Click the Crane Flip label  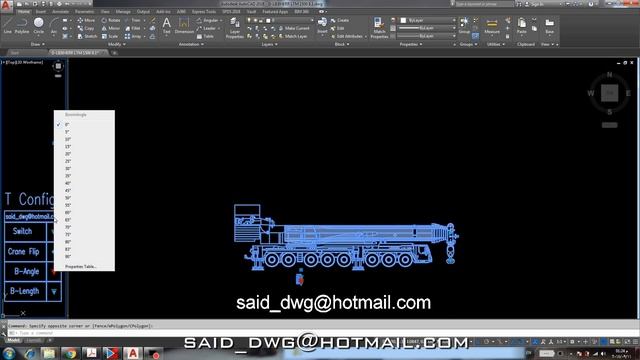pos(23,251)
